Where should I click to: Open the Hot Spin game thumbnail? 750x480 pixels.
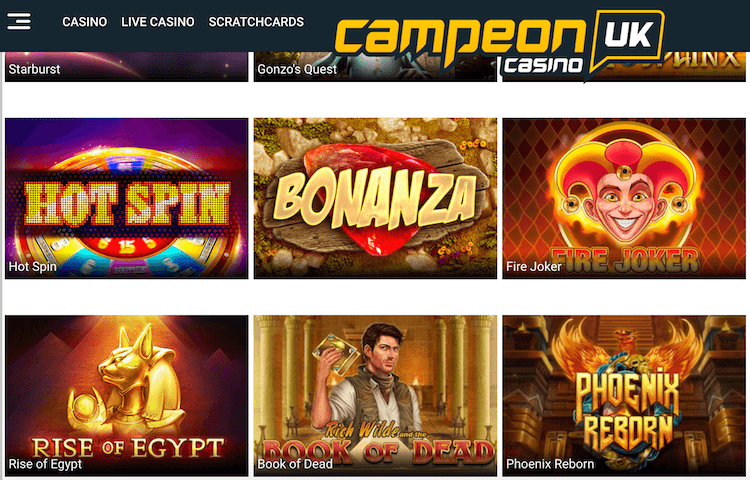tap(127, 198)
